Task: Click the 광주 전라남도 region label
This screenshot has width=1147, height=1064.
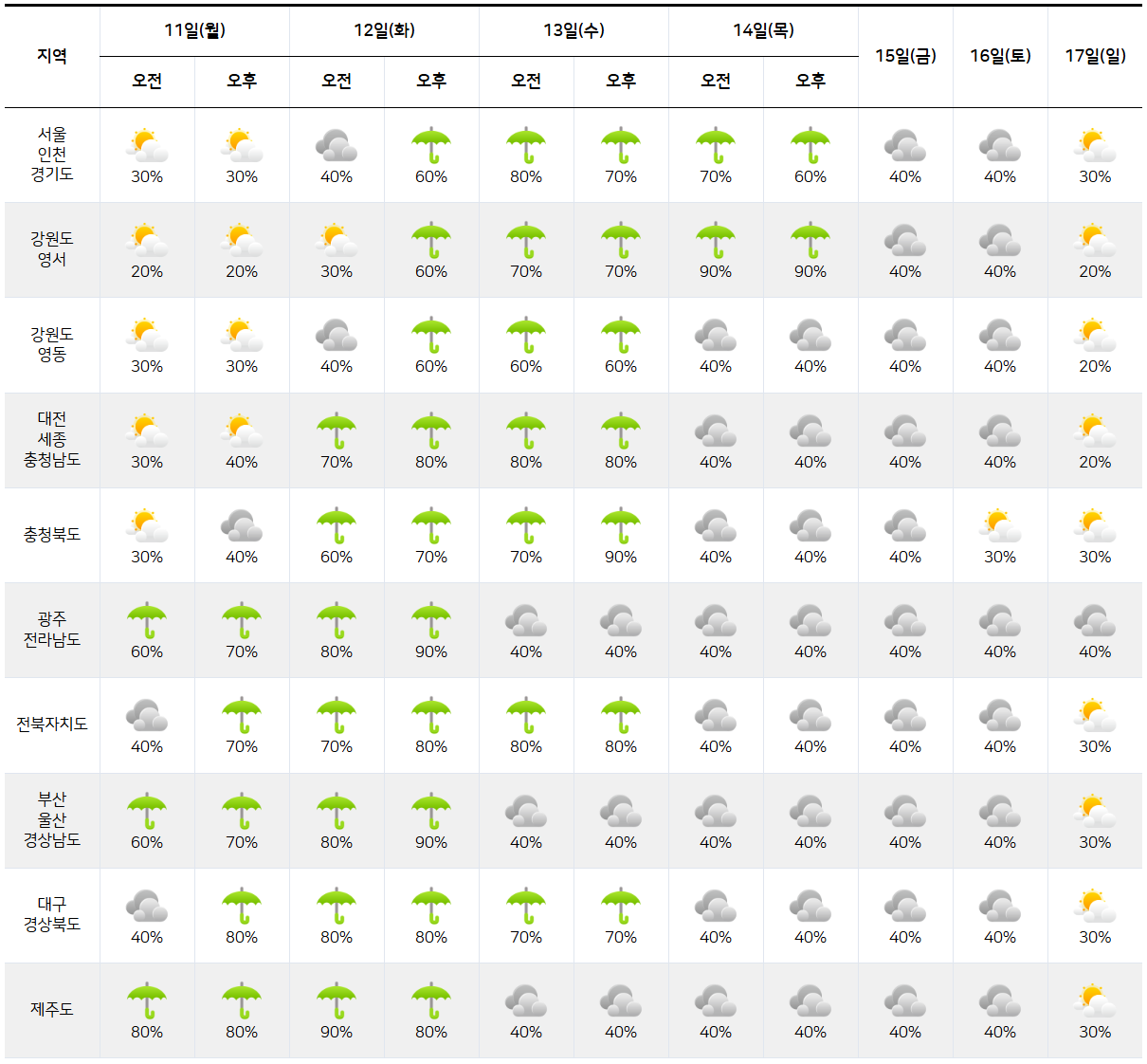Action: coord(52,630)
